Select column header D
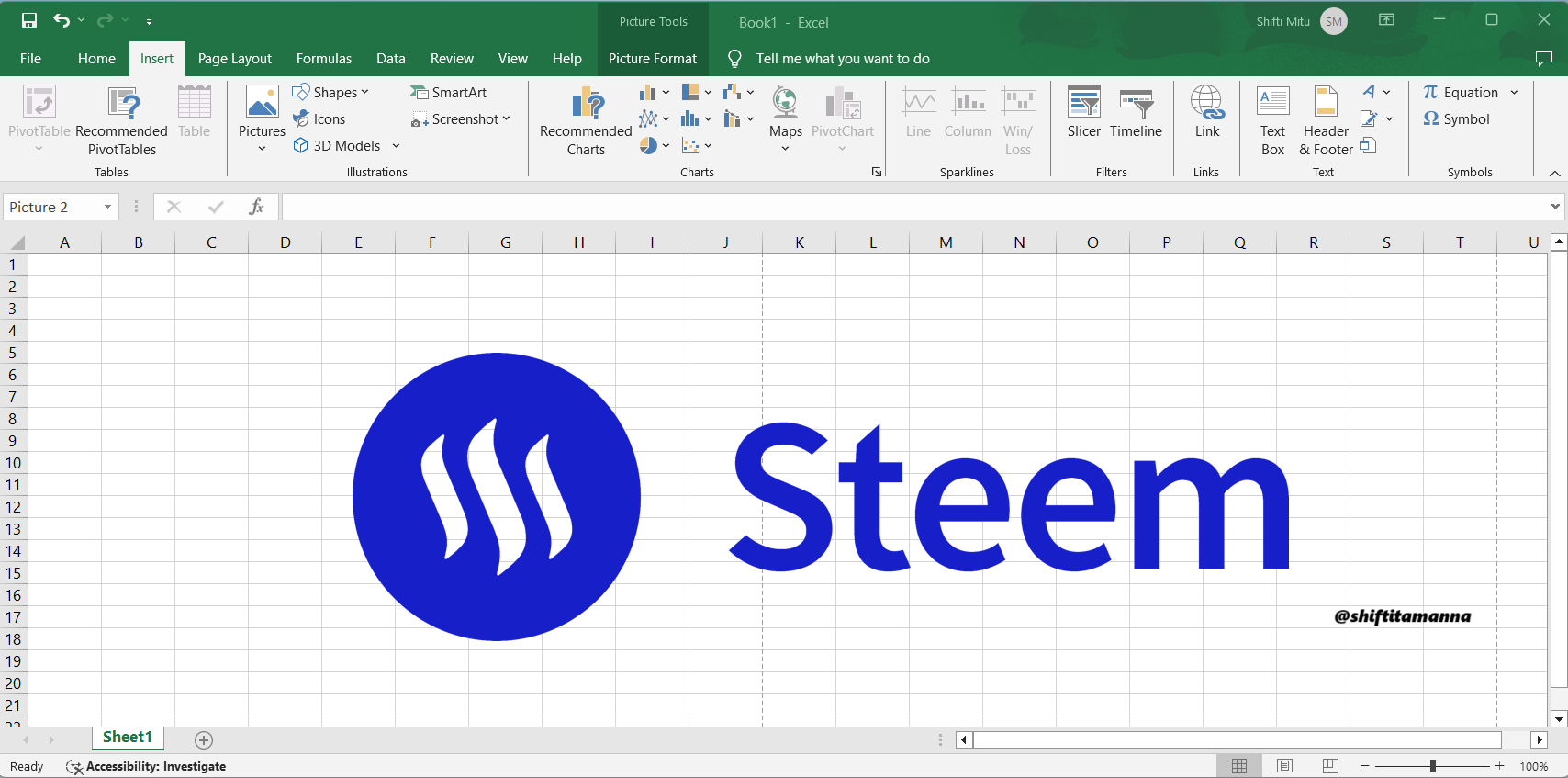The height and width of the screenshot is (778, 1568). click(286, 242)
